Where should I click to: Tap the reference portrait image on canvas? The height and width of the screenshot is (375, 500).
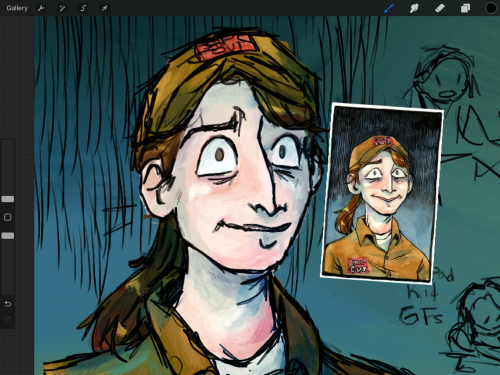point(382,194)
